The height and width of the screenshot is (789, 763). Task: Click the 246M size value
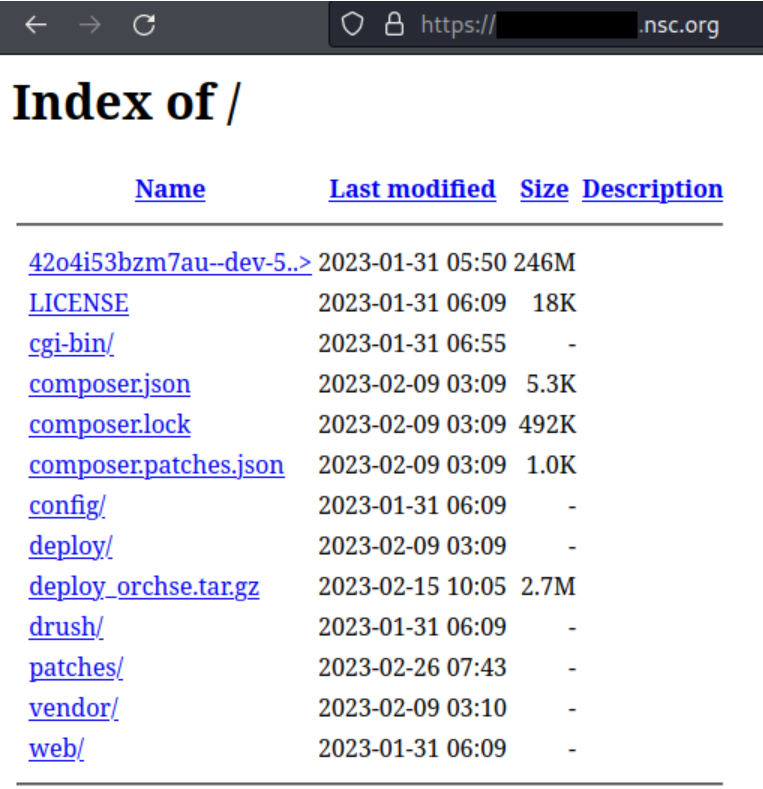545,263
